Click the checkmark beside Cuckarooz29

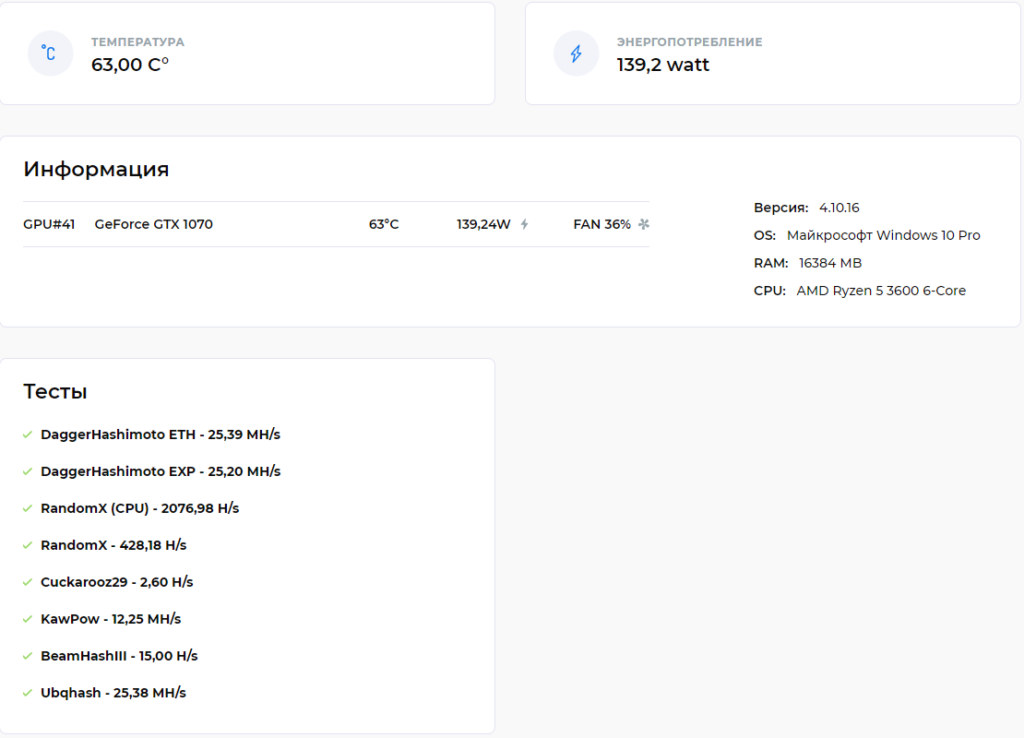point(27,582)
